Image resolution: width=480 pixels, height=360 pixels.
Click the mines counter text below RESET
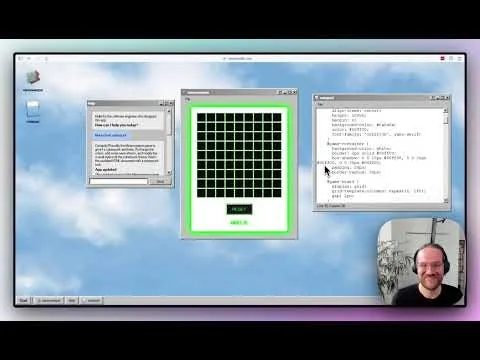(x=239, y=223)
